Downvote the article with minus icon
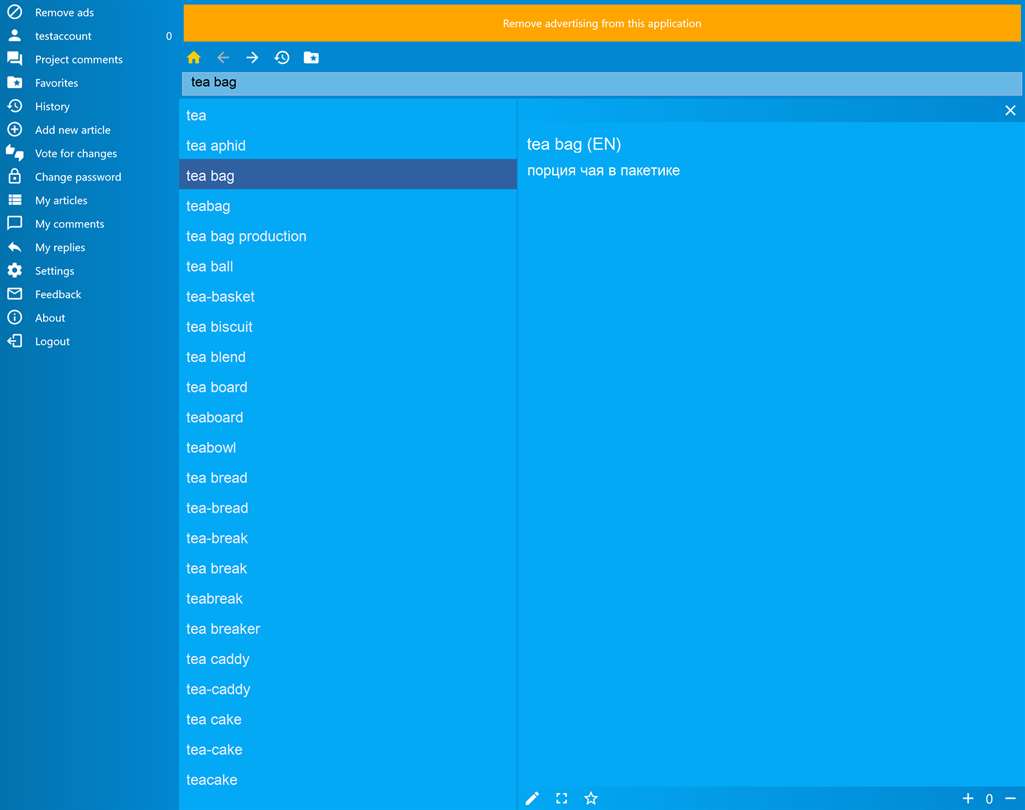 1011,798
